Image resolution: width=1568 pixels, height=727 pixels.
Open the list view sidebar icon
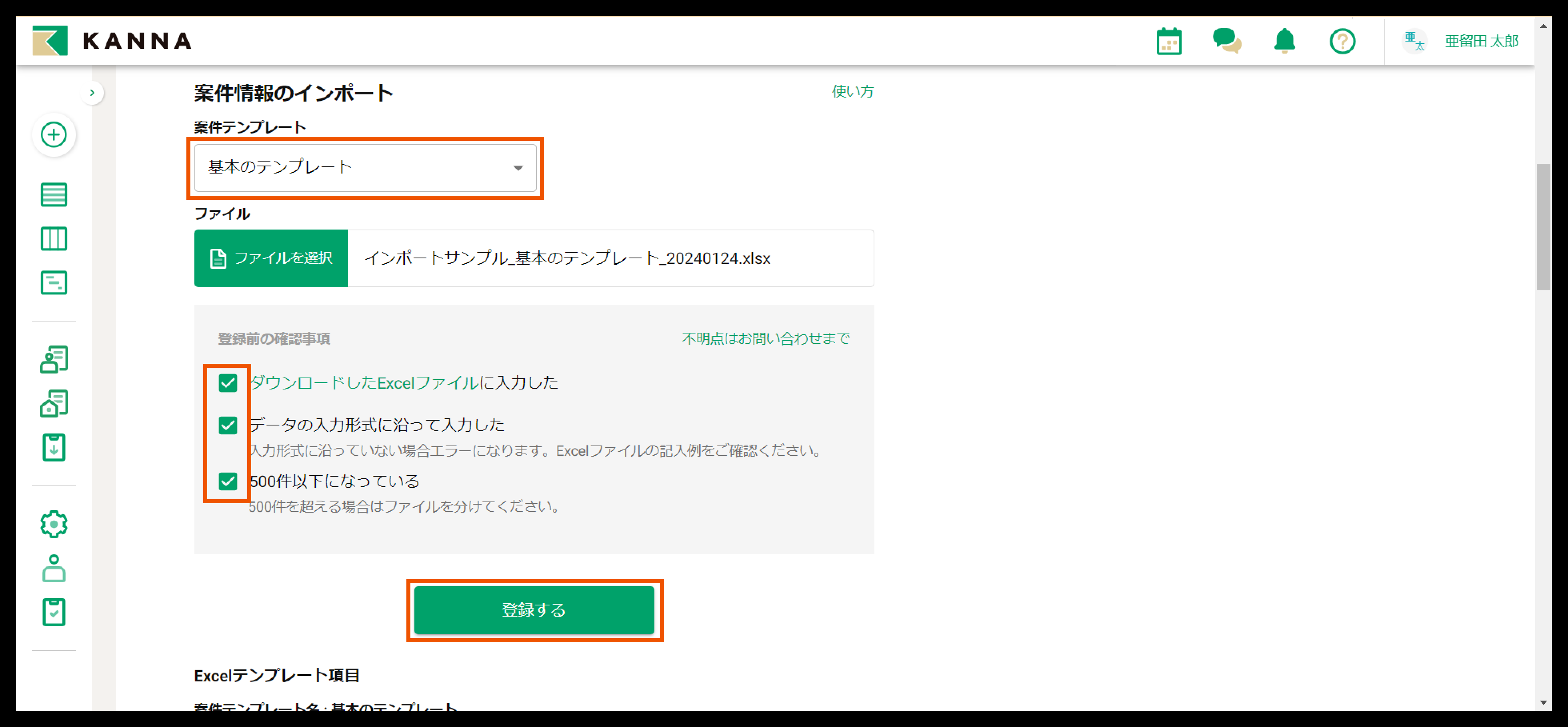(x=54, y=195)
